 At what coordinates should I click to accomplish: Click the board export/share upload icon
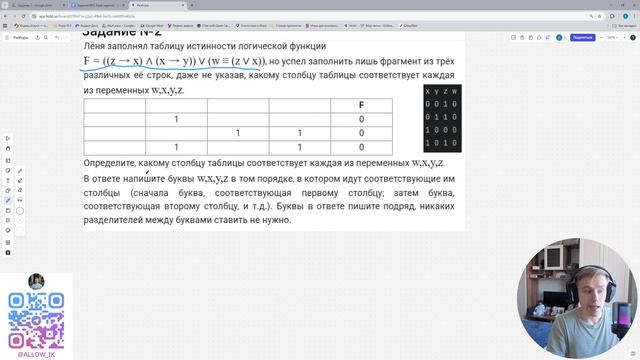37,38
